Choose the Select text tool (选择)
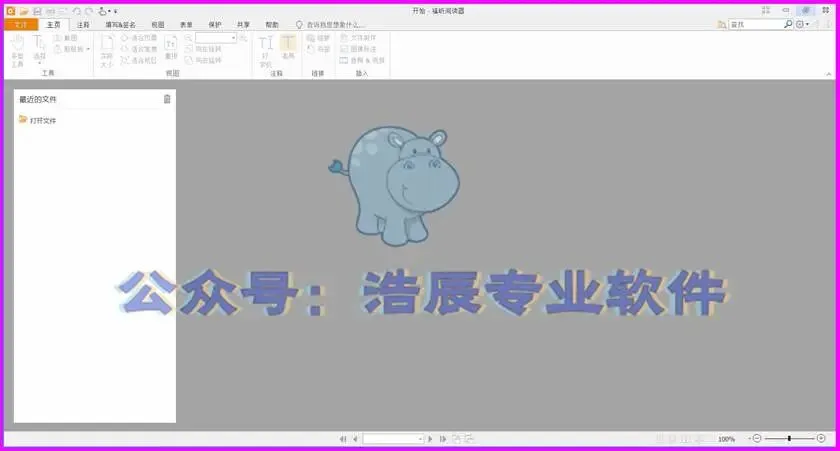 click(39, 49)
